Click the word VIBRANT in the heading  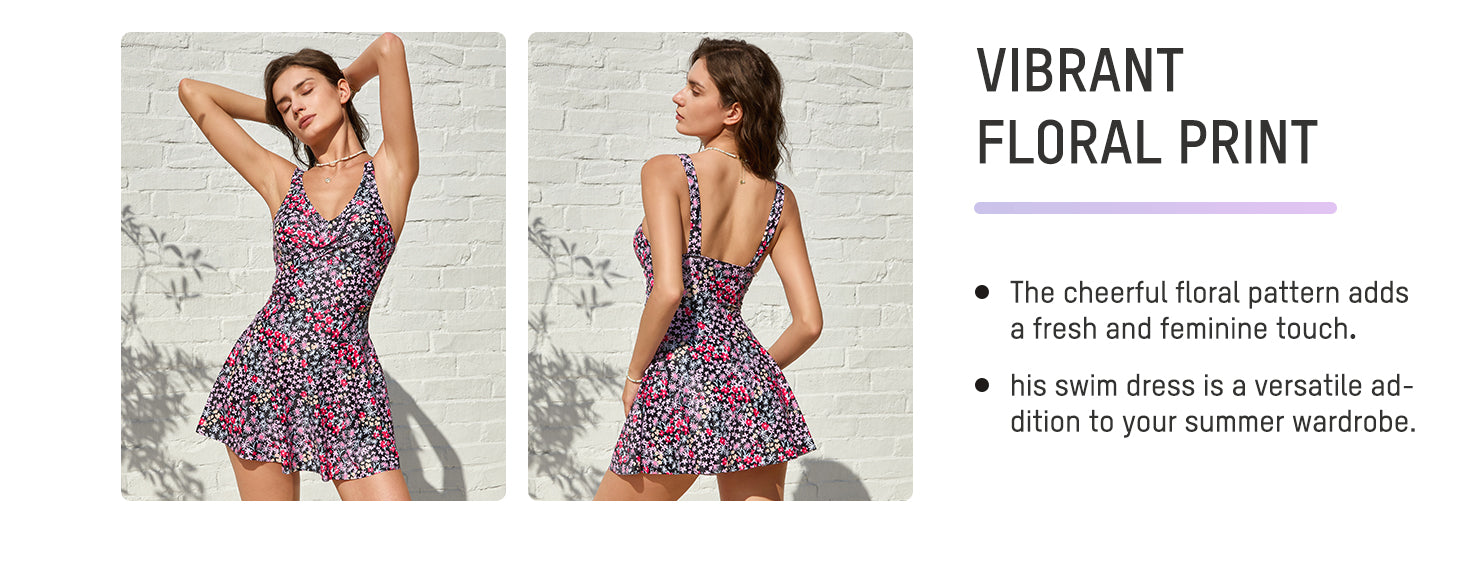[x=1080, y=72]
